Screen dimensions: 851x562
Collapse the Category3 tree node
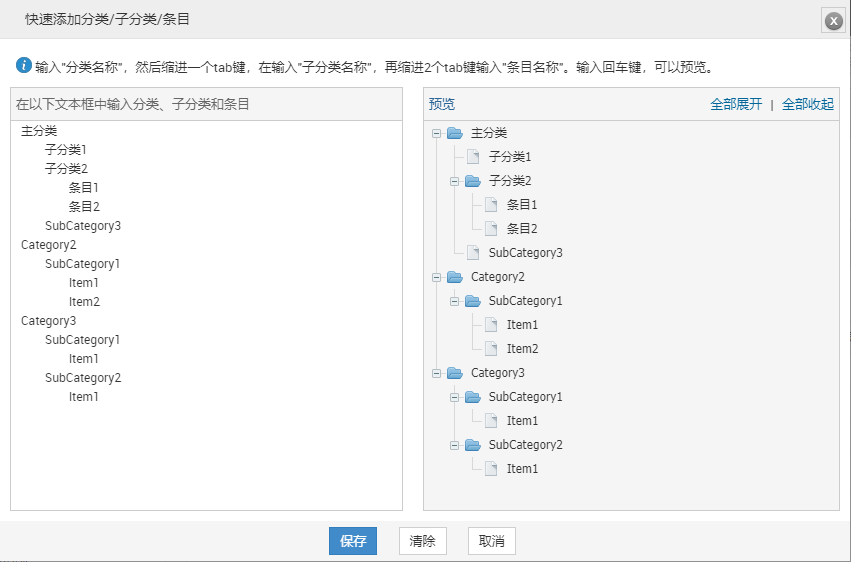click(x=435, y=373)
